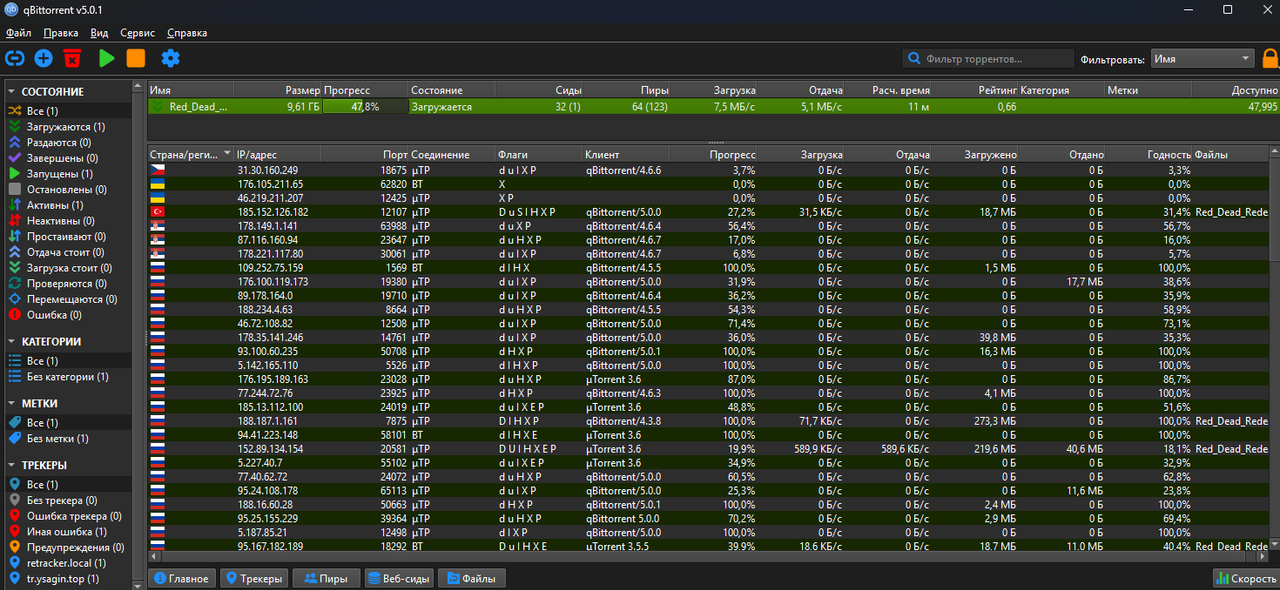Sort peers by Клиент column header
The width and height of the screenshot is (1280, 590).
626,155
